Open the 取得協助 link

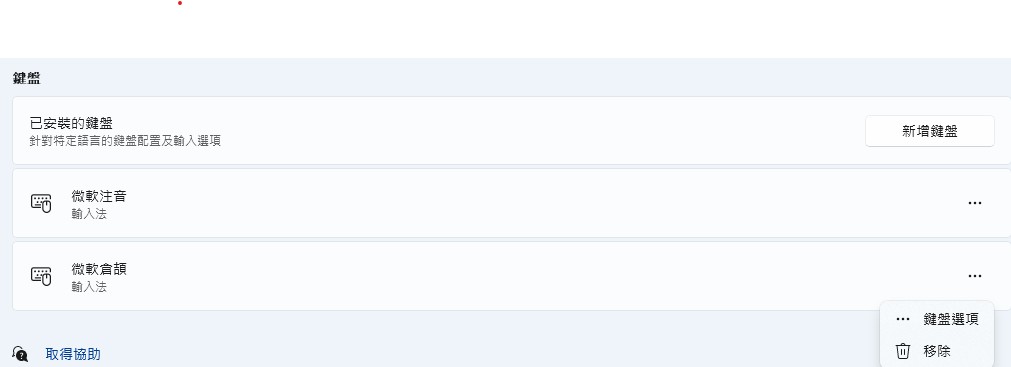coord(73,354)
